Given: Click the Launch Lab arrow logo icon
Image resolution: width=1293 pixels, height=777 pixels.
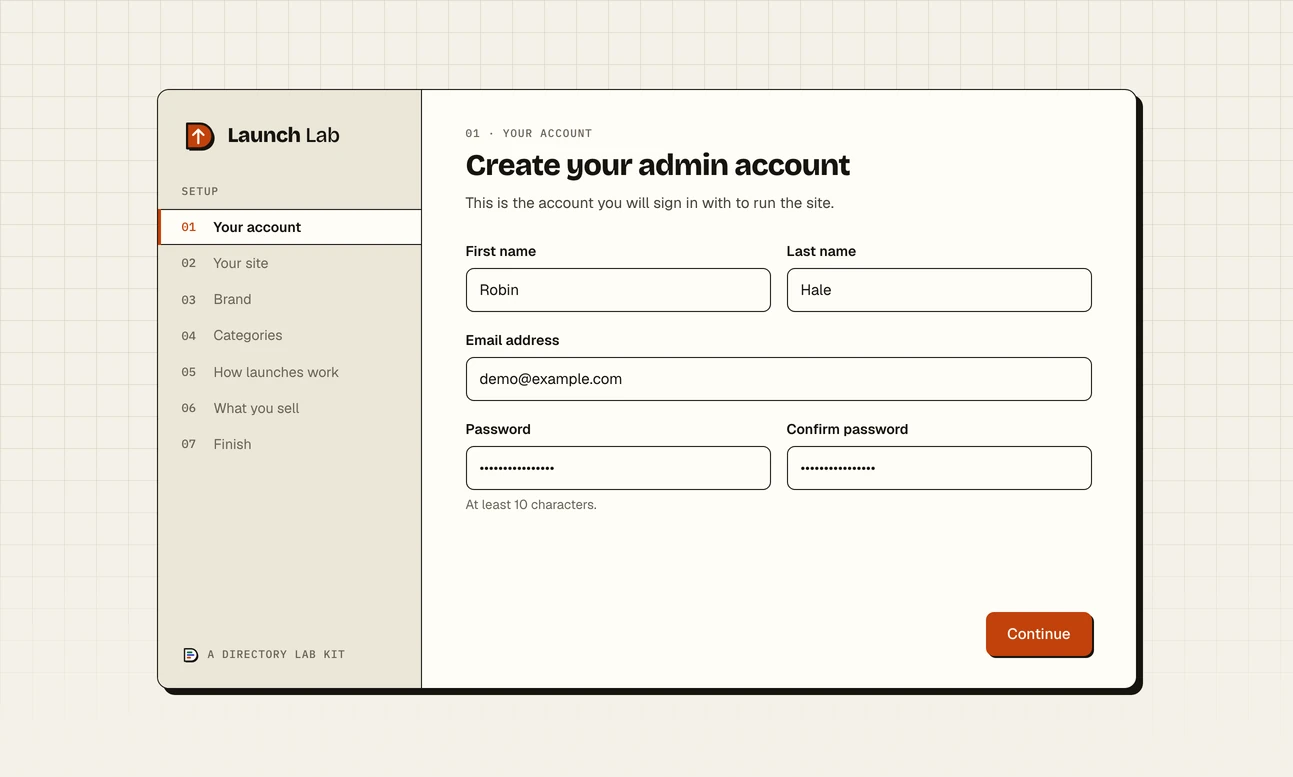Looking at the screenshot, I should pos(200,136).
